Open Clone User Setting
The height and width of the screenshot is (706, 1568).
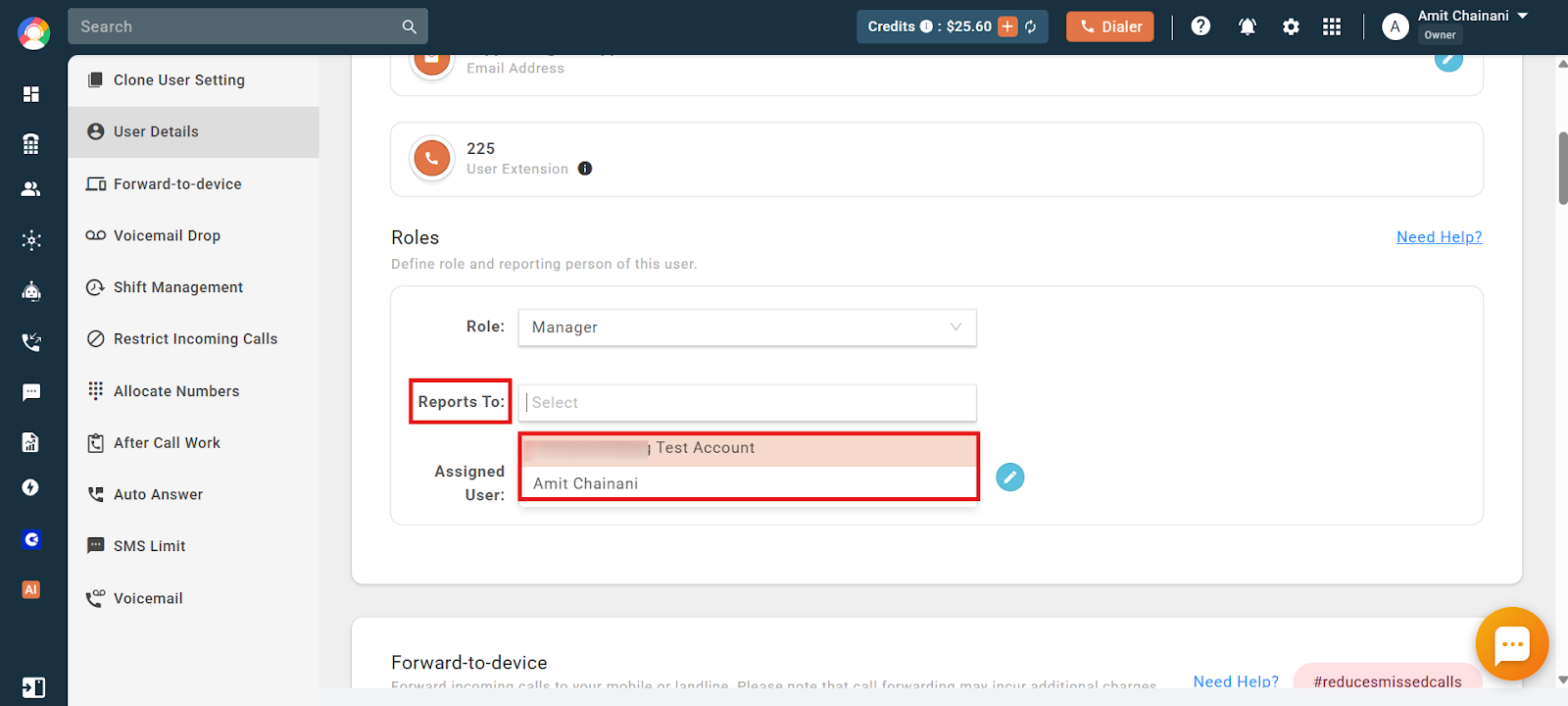(193, 80)
